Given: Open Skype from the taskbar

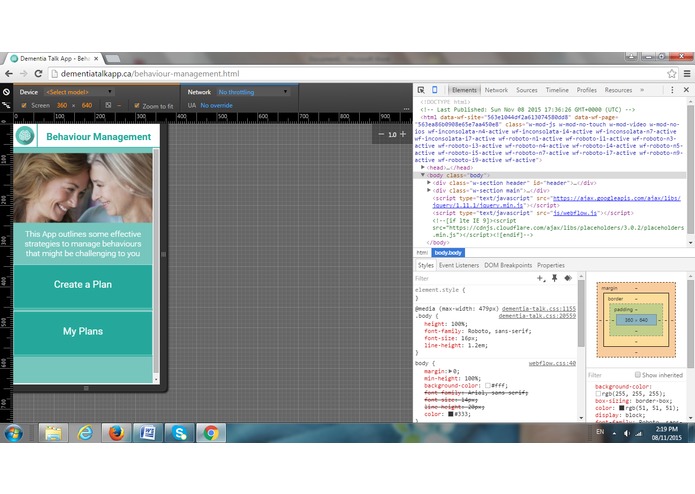Looking at the screenshot, I should [x=179, y=433].
